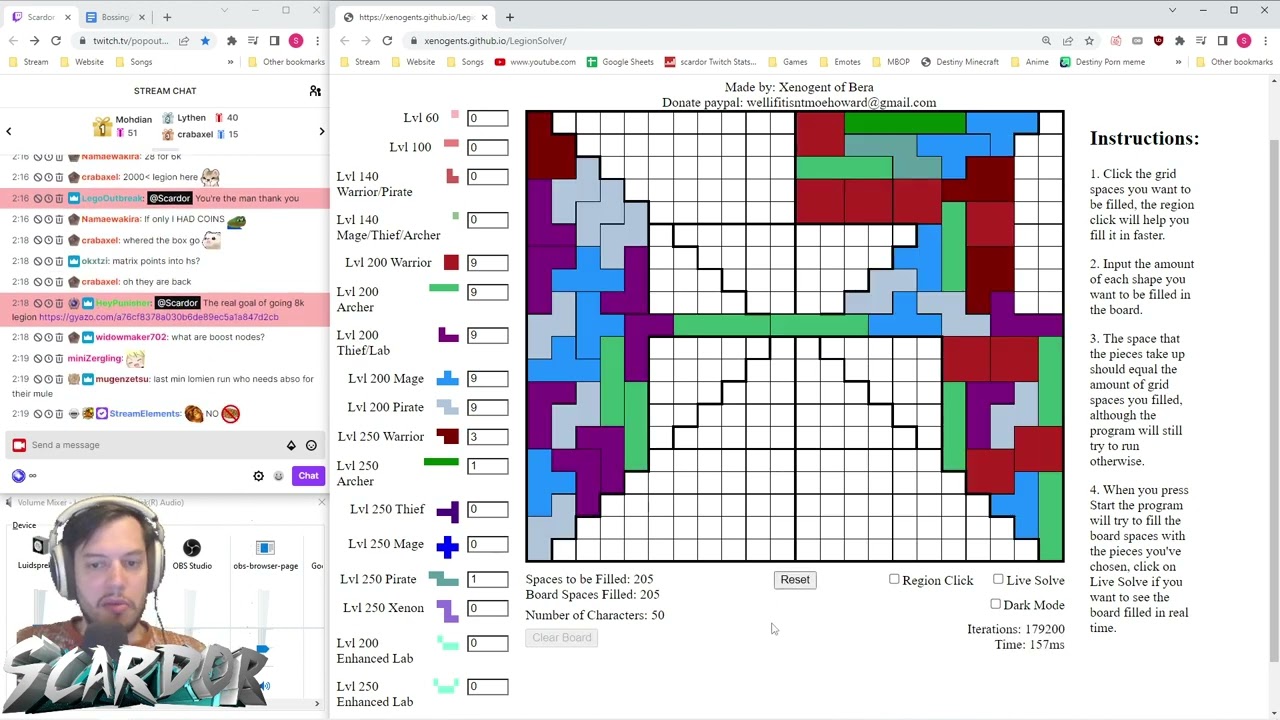Expand leaderboard with right chevron
1280x720 pixels.
(x=321, y=131)
